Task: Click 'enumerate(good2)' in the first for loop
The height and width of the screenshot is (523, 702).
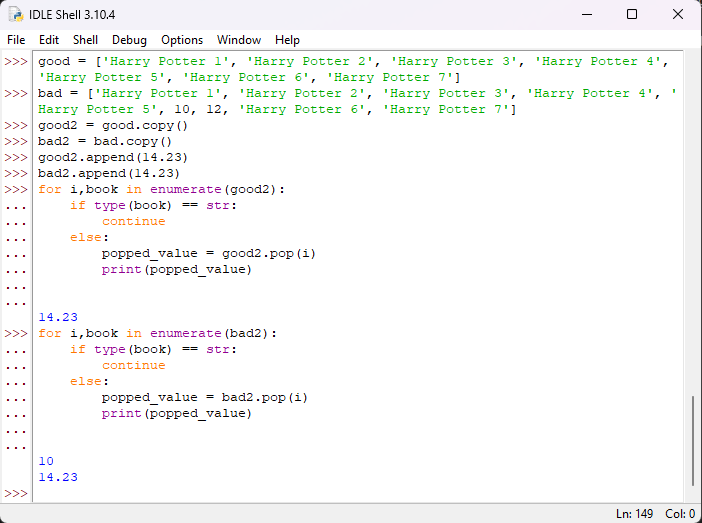Action: 213,189
